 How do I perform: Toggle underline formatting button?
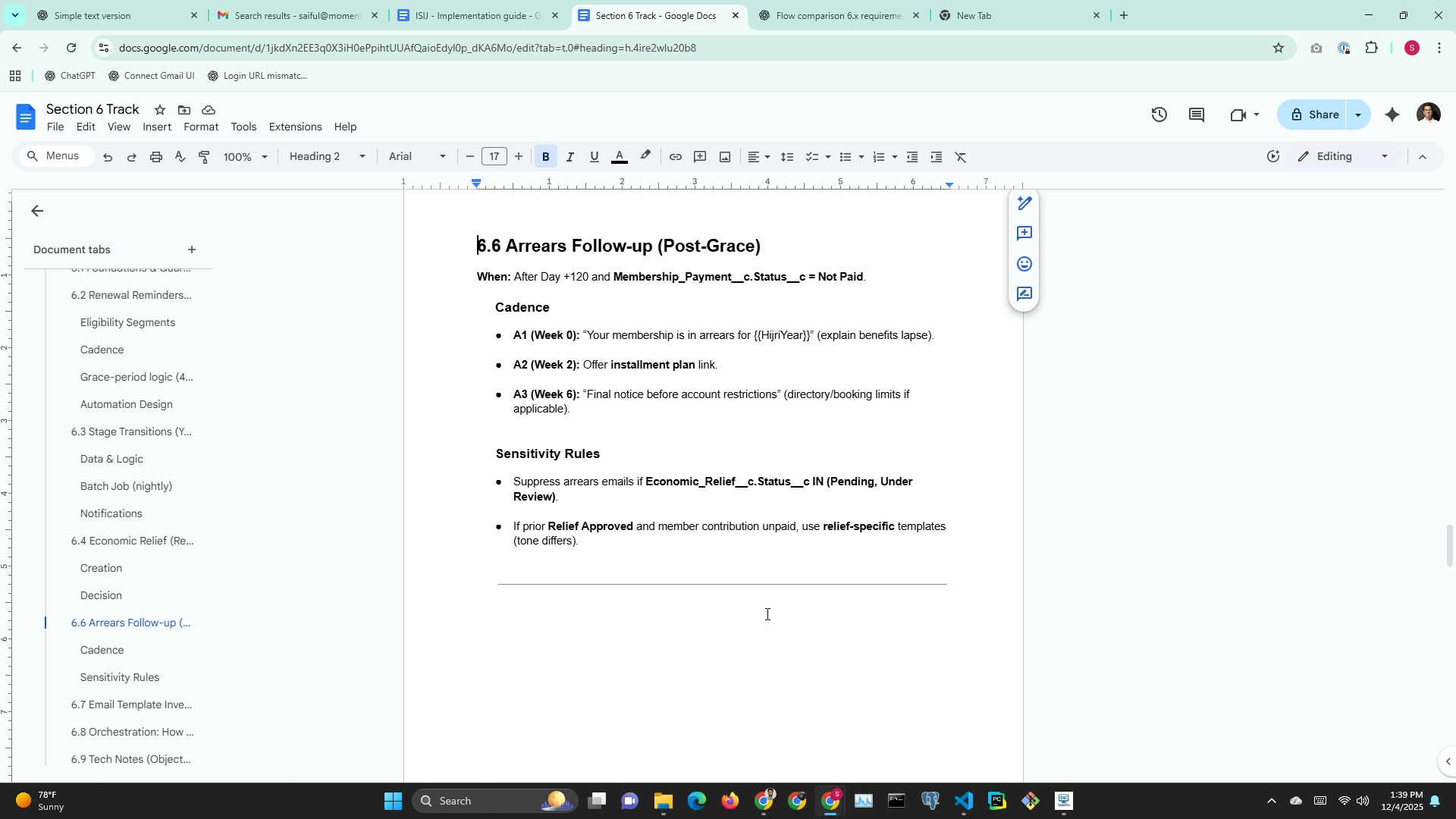click(x=594, y=157)
